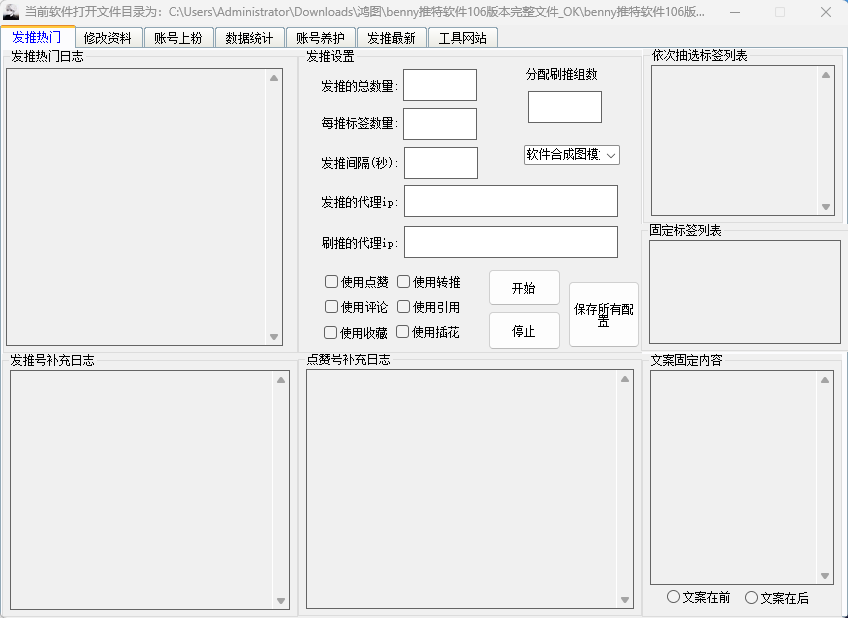This screenshot has width=848, height=618.
Task: Minimize the window
Action: (734, 12)
